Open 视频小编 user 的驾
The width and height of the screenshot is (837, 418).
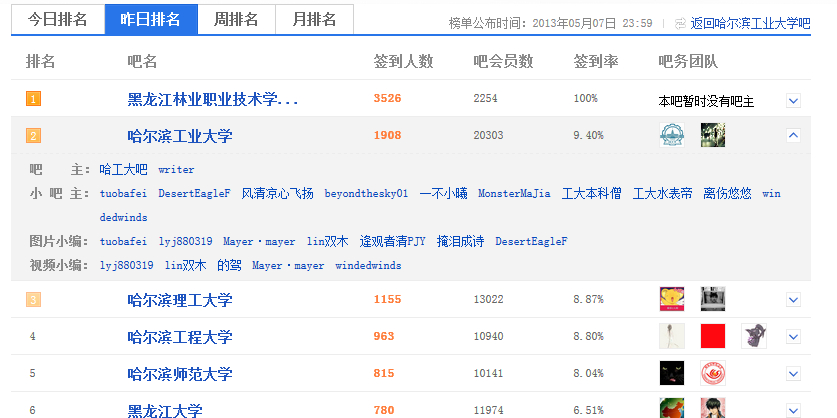pos(229,266)
